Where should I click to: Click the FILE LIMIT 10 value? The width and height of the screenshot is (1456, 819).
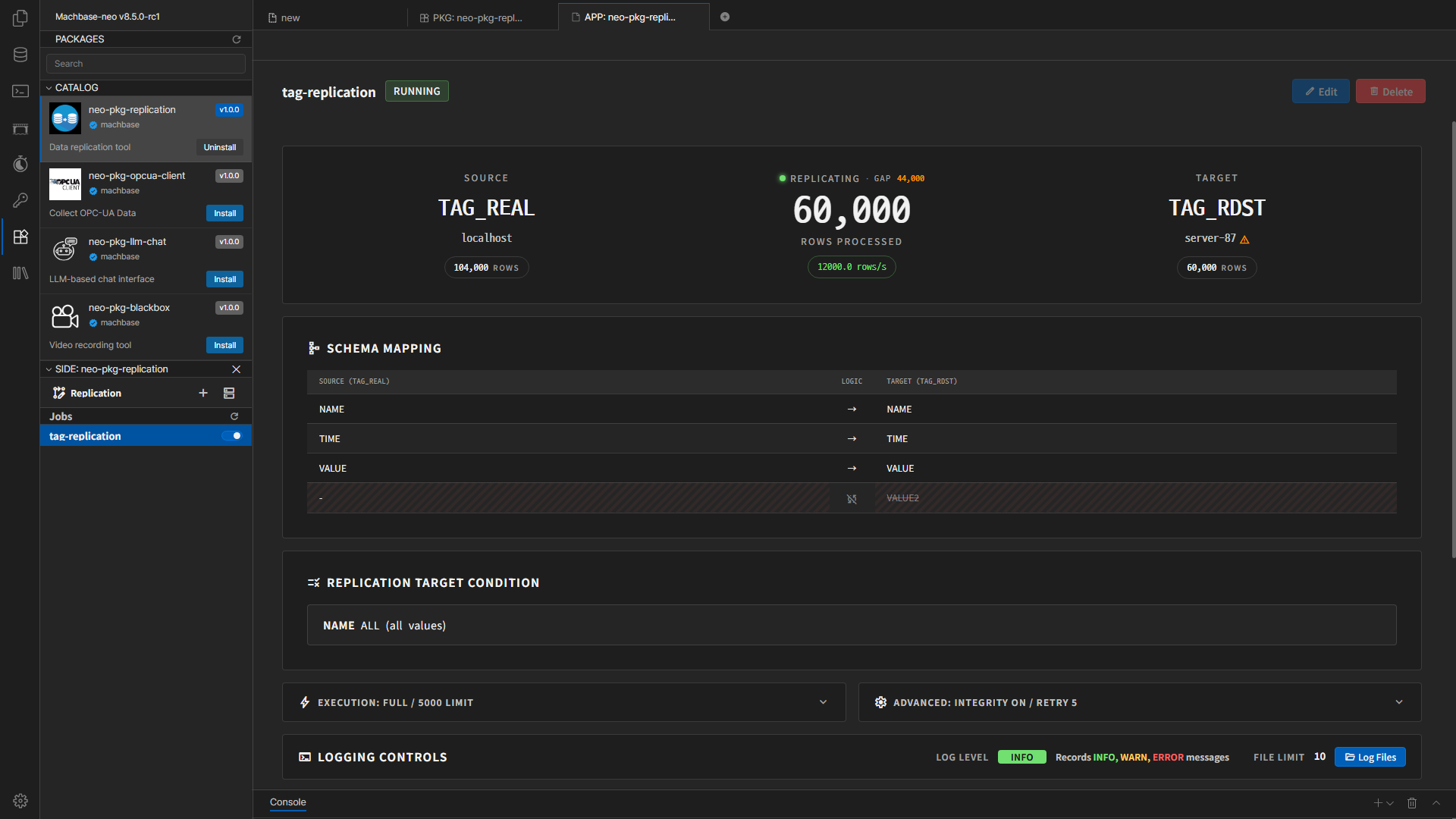1320,757
